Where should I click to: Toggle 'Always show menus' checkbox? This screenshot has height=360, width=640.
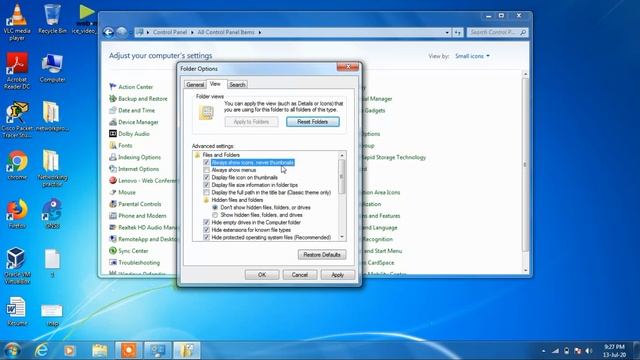pyautogui.click(x=207, y=170)
